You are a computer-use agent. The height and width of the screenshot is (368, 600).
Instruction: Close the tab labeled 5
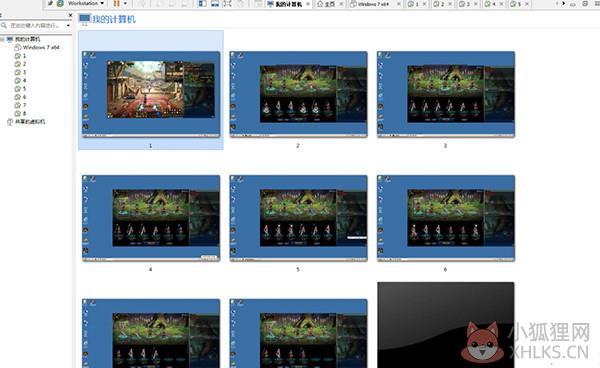click(x=527, y=4)
